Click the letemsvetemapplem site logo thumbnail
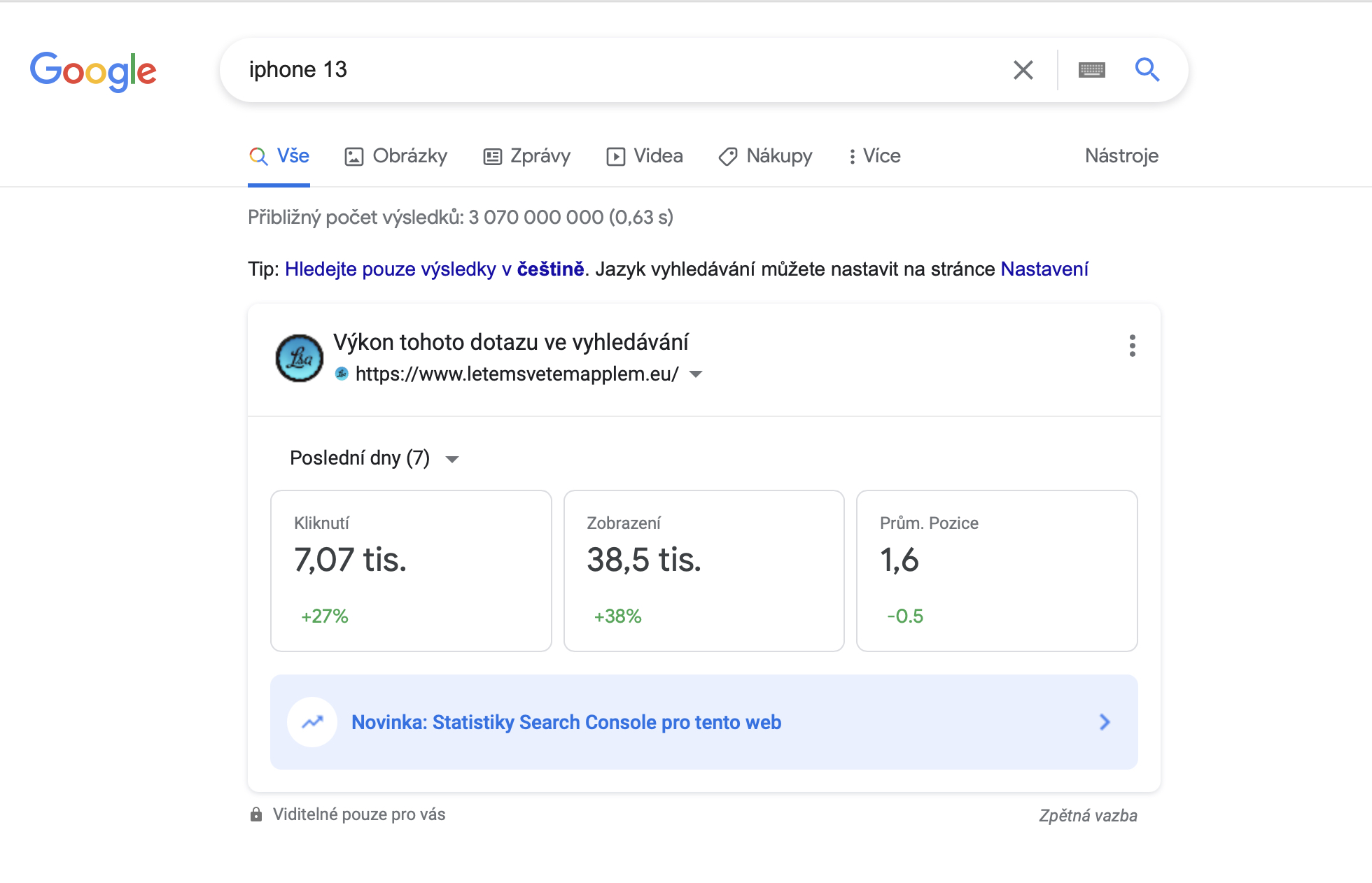Screen dimensions: 1372x883 pos(300,358)
